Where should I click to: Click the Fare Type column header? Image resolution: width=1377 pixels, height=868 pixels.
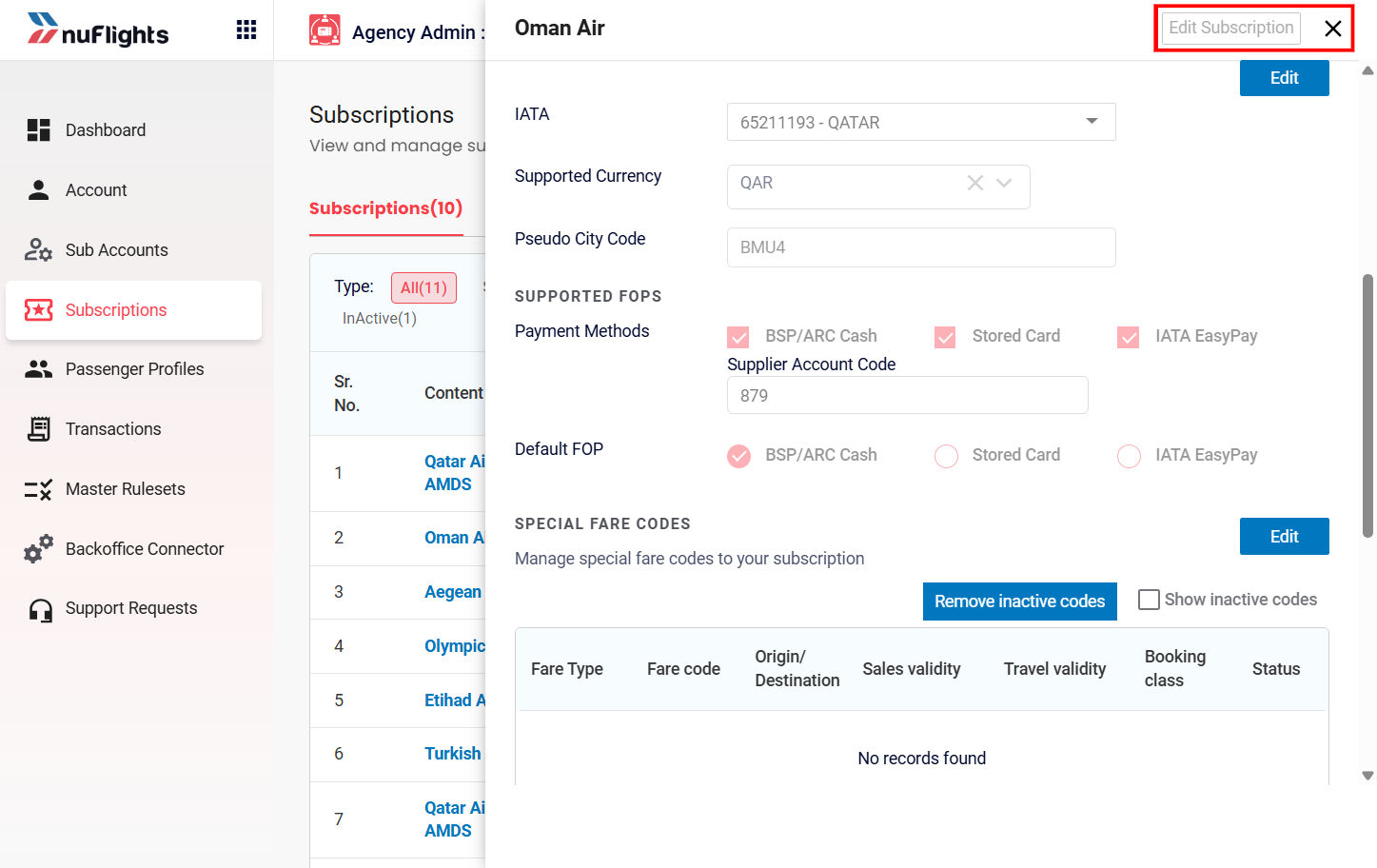click(567, 669)
